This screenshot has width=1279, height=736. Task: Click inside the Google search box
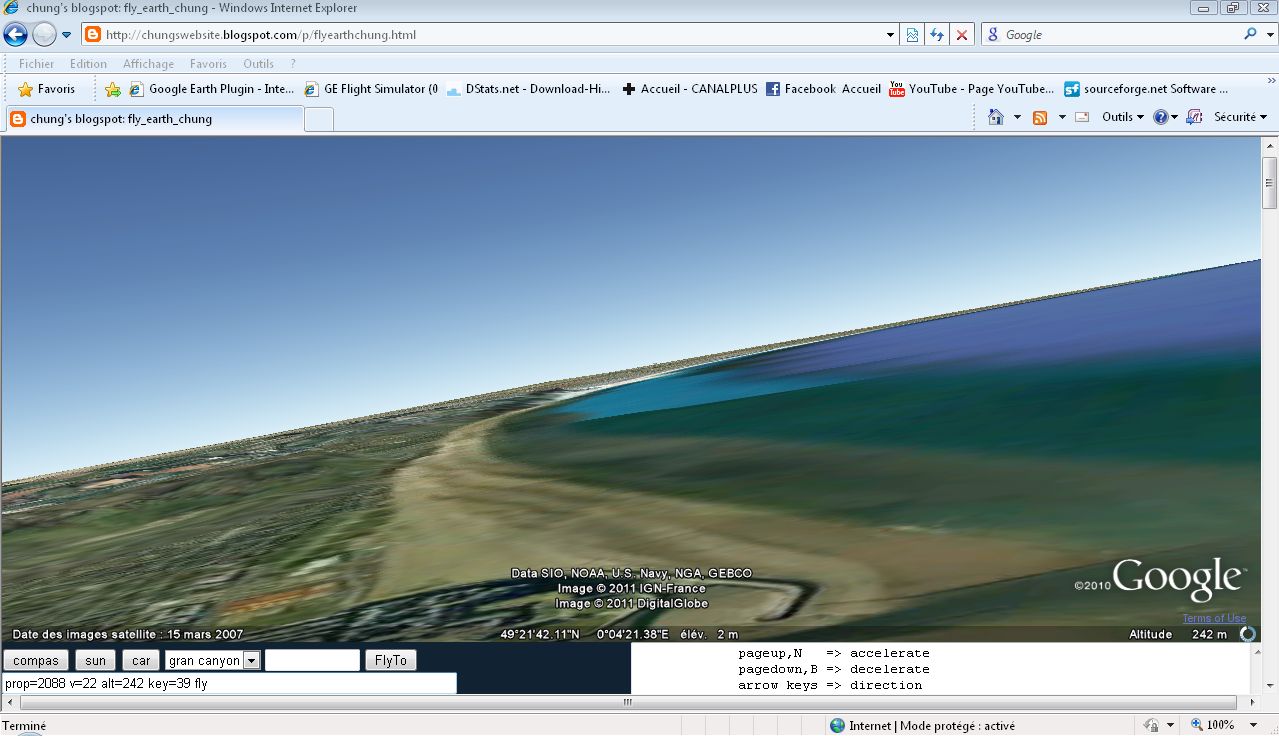point(1120,35)
